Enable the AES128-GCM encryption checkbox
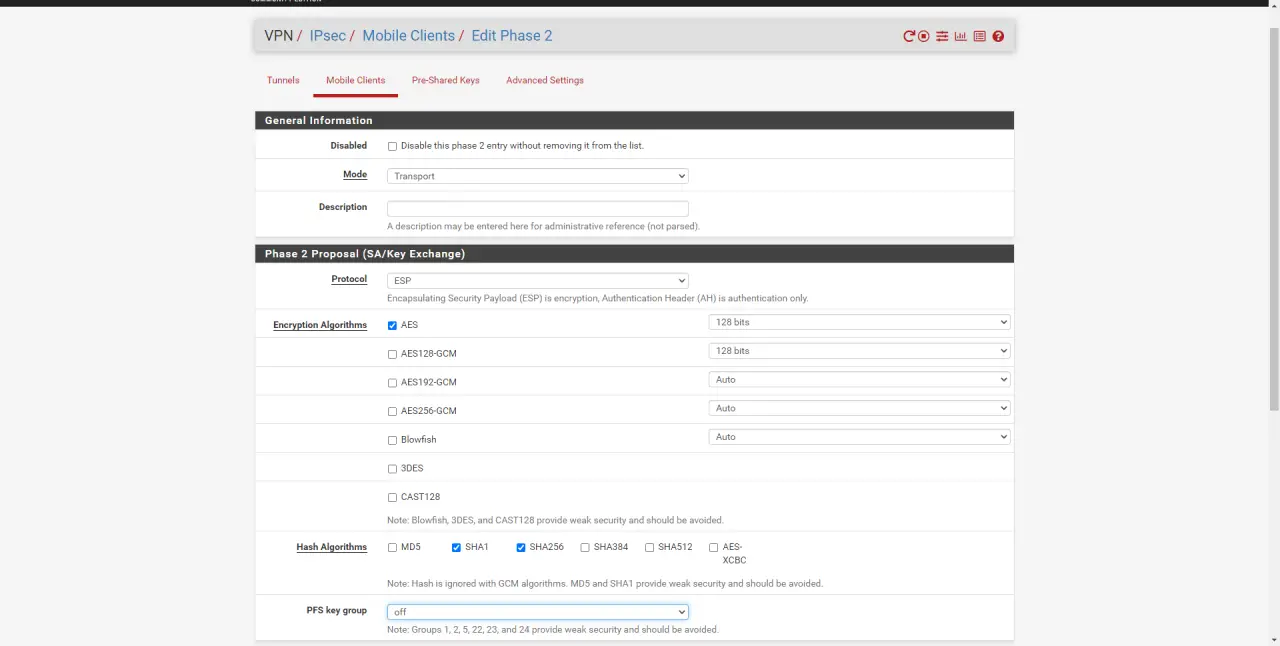 tap(392, 354)
